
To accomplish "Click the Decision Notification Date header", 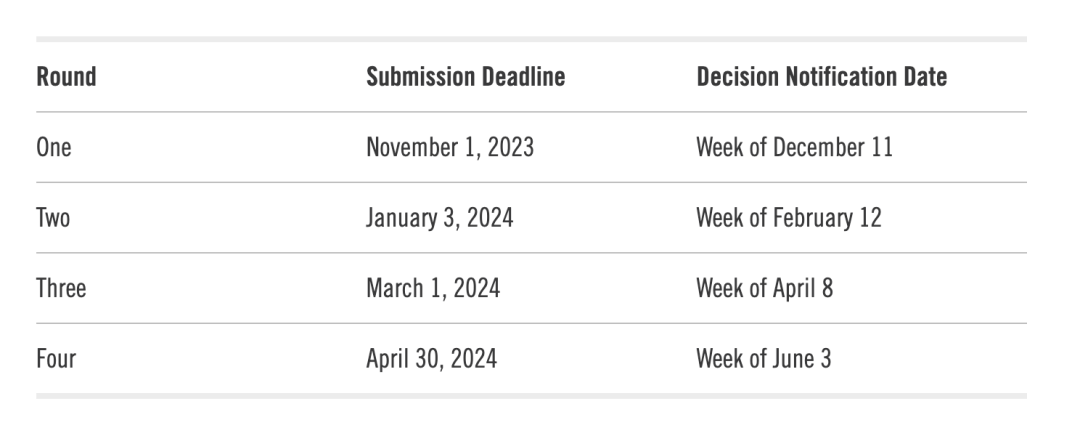I will [x=821, y=77].
